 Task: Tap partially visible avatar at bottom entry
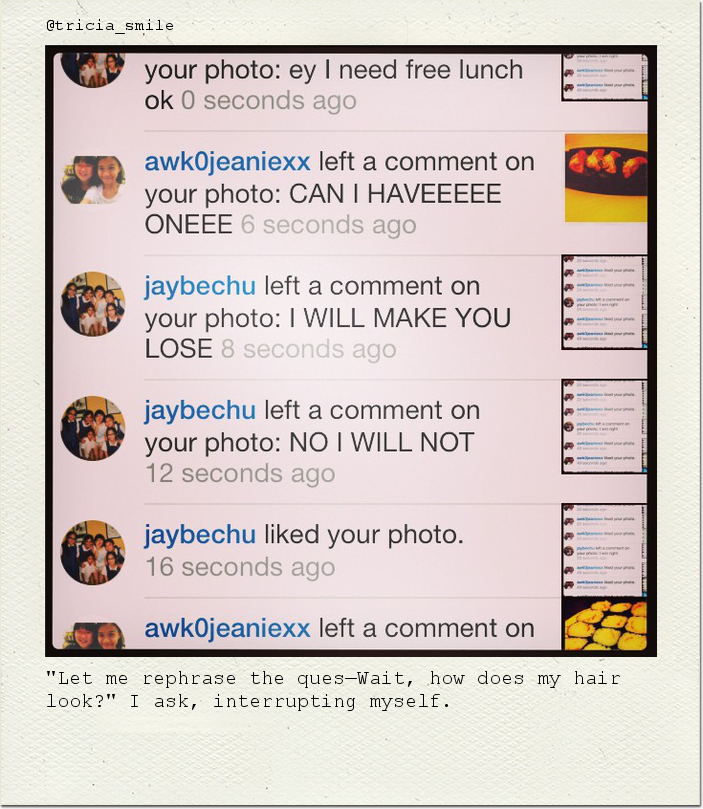pyautogui.click(x=94, y=636)
